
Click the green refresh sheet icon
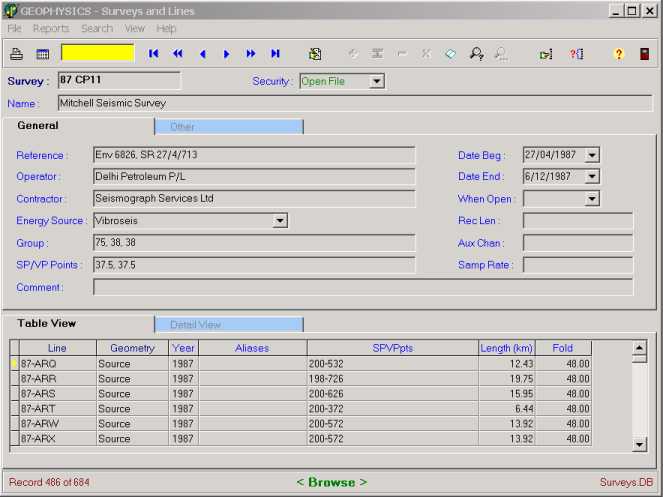pyautogui.click(x=315, y=54)
